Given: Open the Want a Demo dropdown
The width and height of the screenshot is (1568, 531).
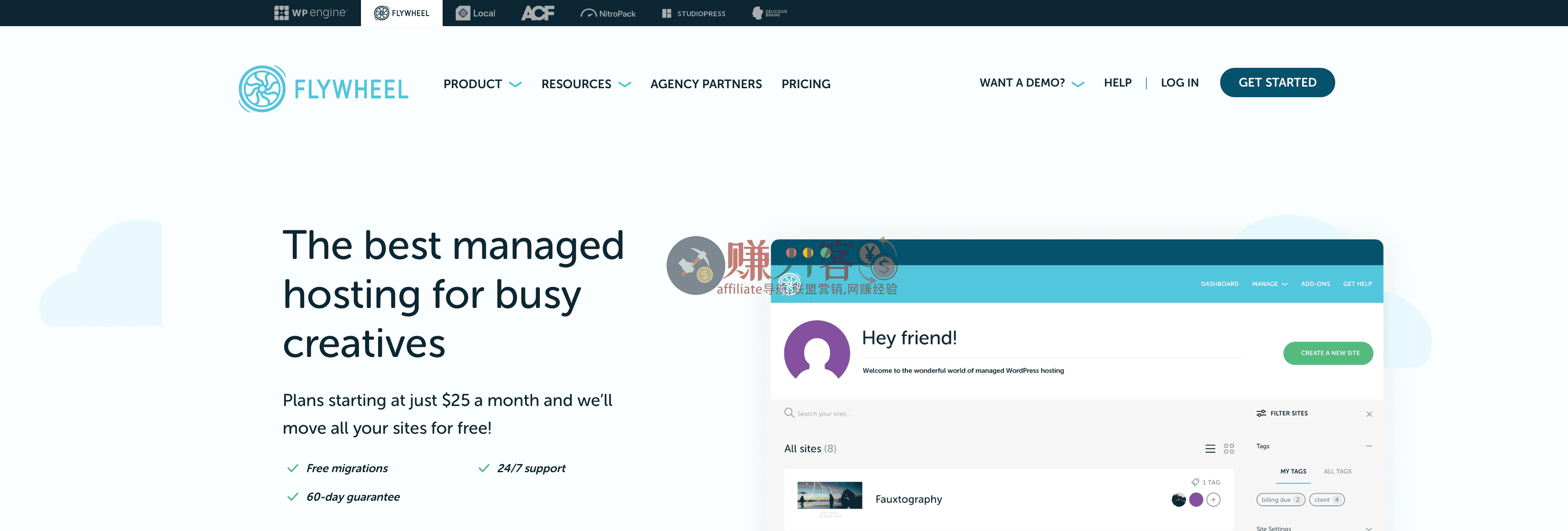Looking at the screenshot, I should 1031,83.
